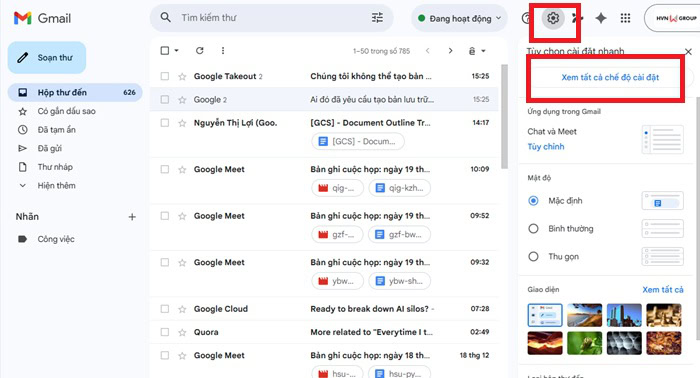Tick the Google Takeout email checkbox
700x378 pixels.
click(x=165, y=76)
